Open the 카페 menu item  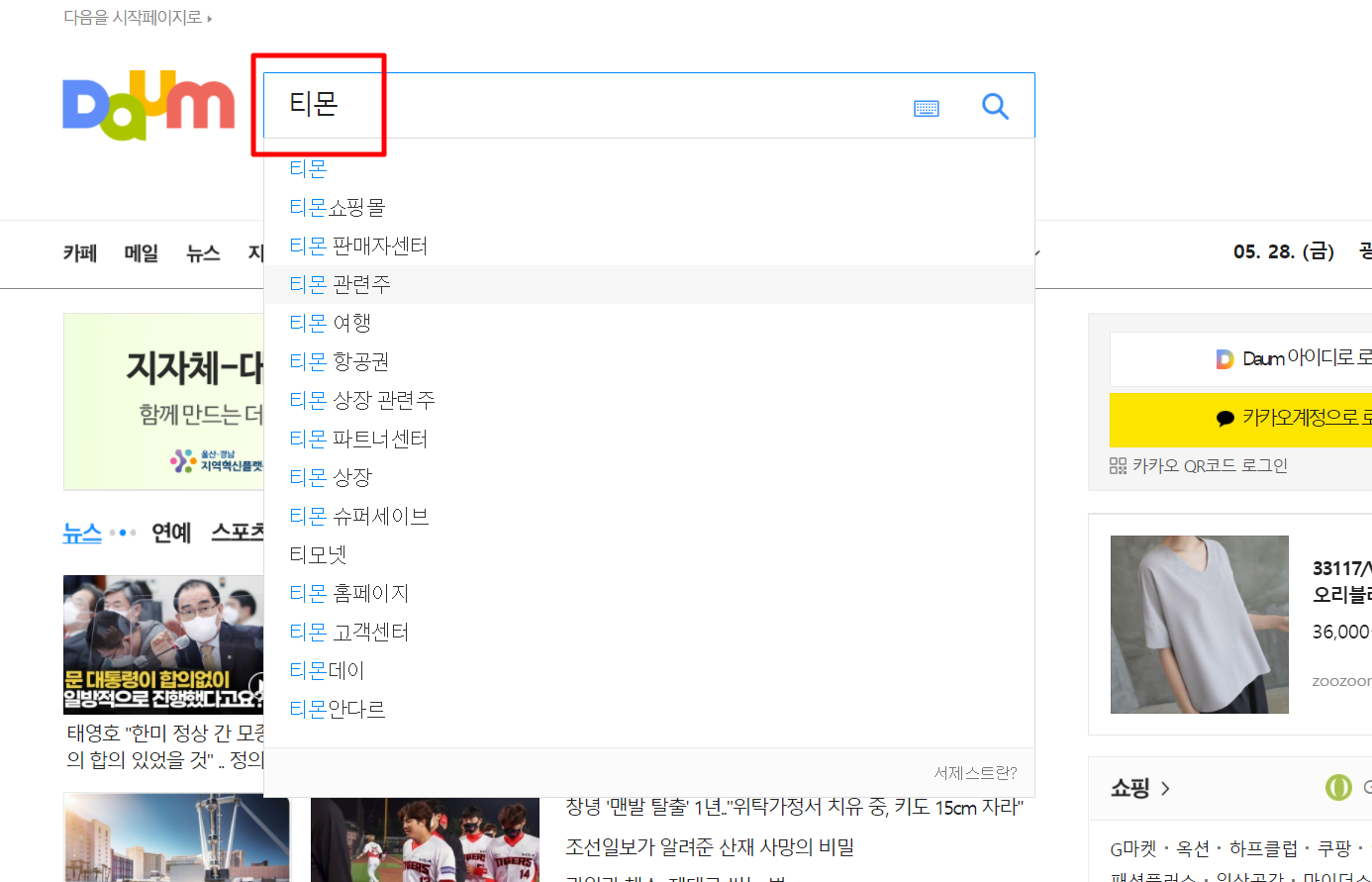(80, 253)
